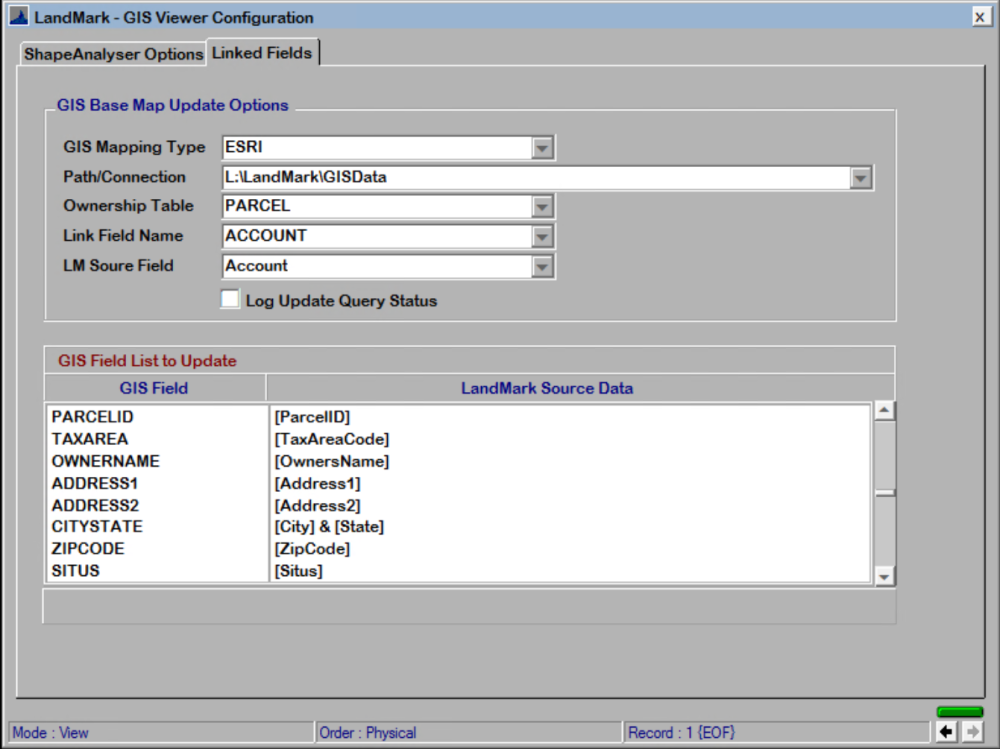1000x749 pixels.
Task: Click the green status indicator bar
Action: [960, 711]
